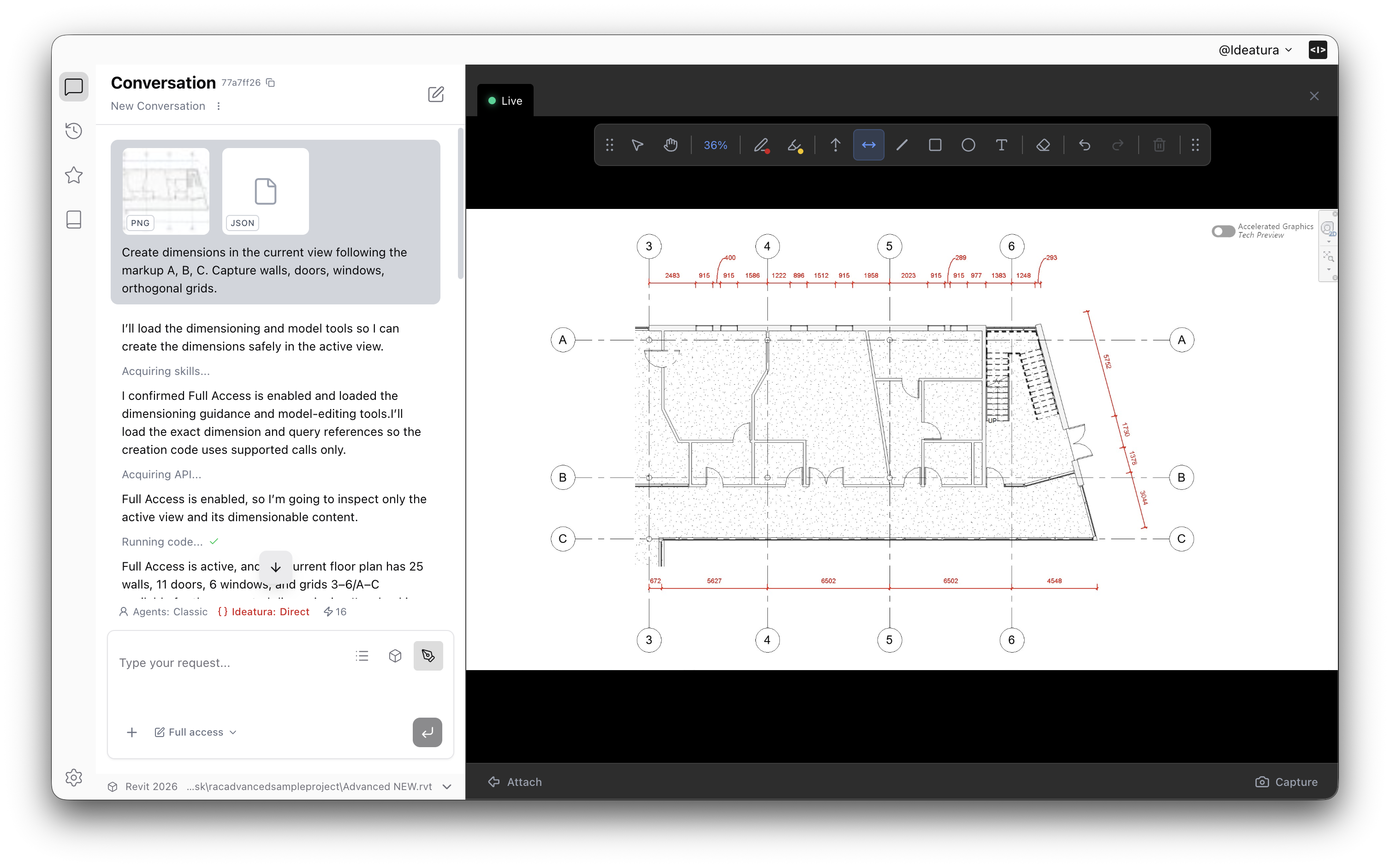Copy the conversation ID 77a7ff26
Viewport: 1390px width, 868px height.
[x=271, y=83]
